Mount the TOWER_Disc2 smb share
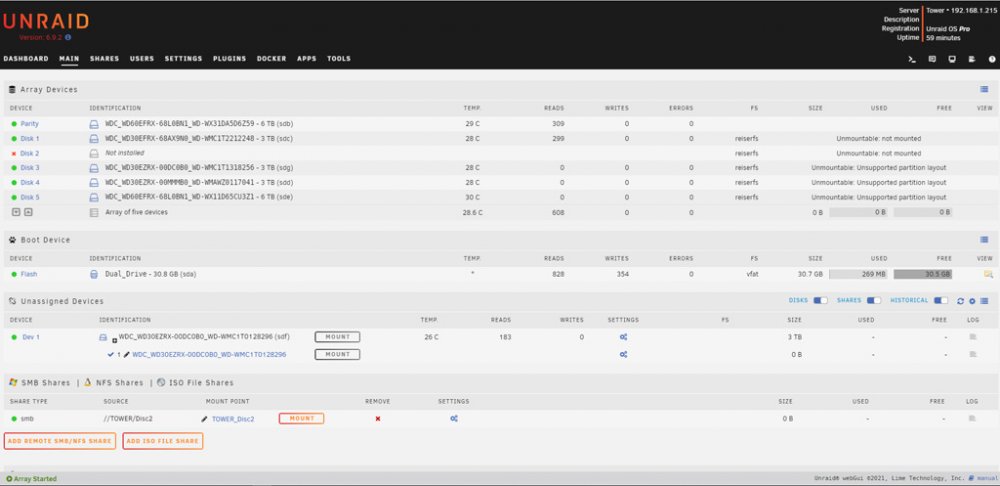Viewport: 1000px width, 486px height. [x=302, y=419]
